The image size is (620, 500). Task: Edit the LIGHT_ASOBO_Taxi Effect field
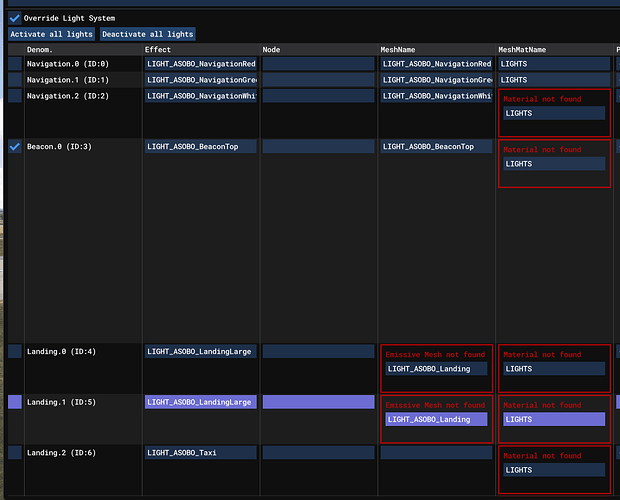click(201, 453)
